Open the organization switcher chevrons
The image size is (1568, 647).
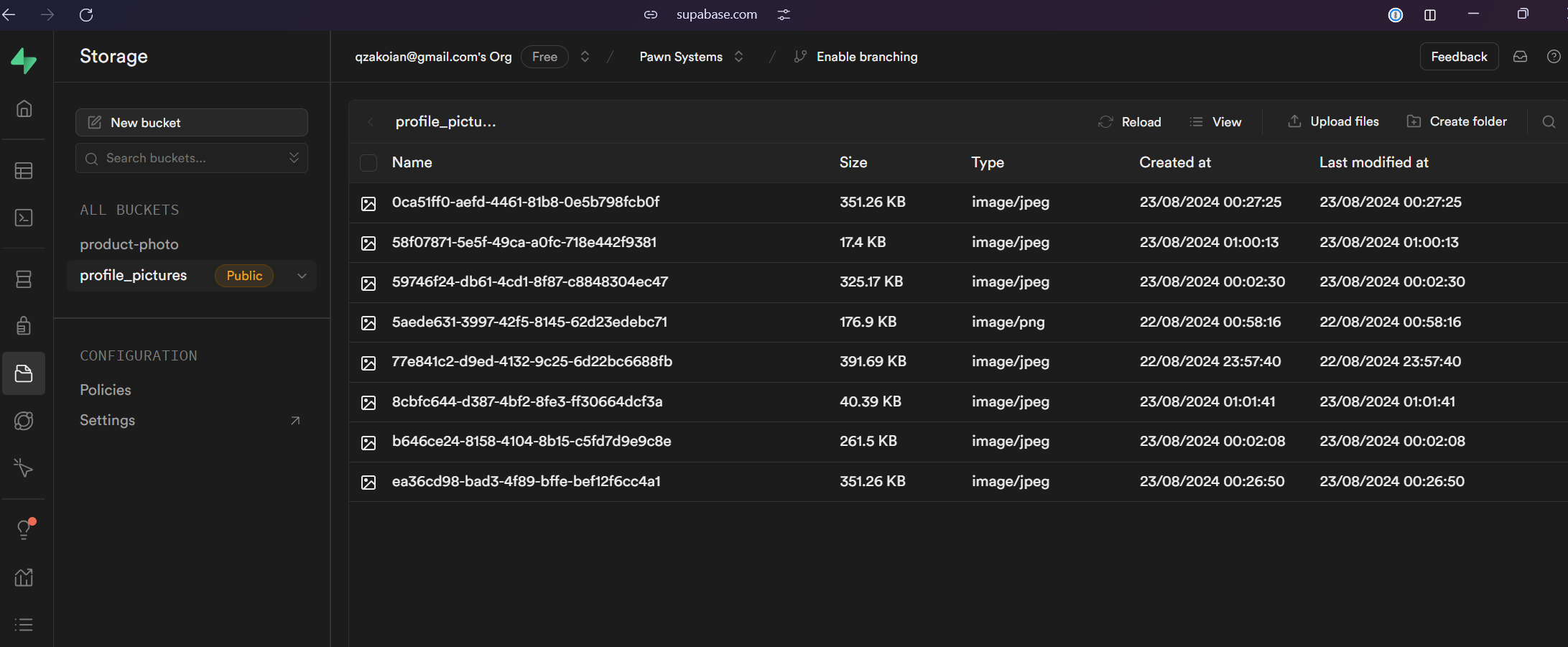tap(585, 57)
